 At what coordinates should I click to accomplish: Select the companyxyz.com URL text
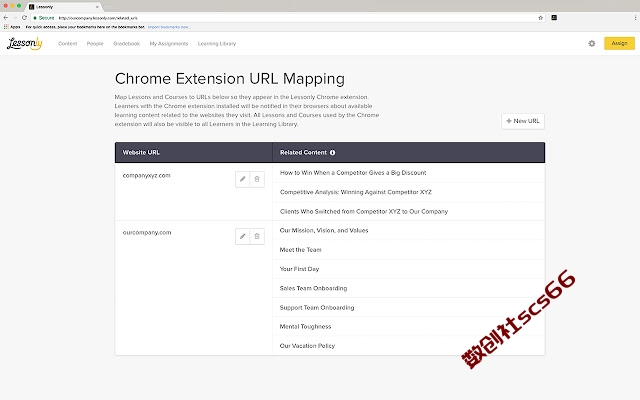[147, 176]
